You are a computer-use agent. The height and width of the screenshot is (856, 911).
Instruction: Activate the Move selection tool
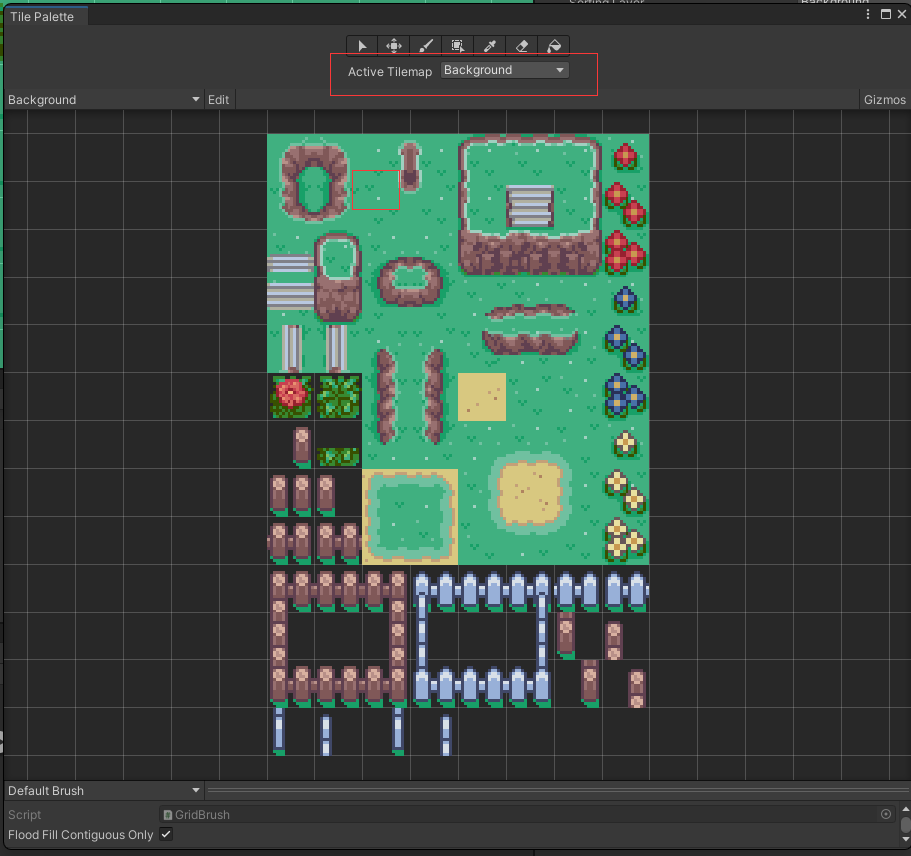tap(394, 46)
